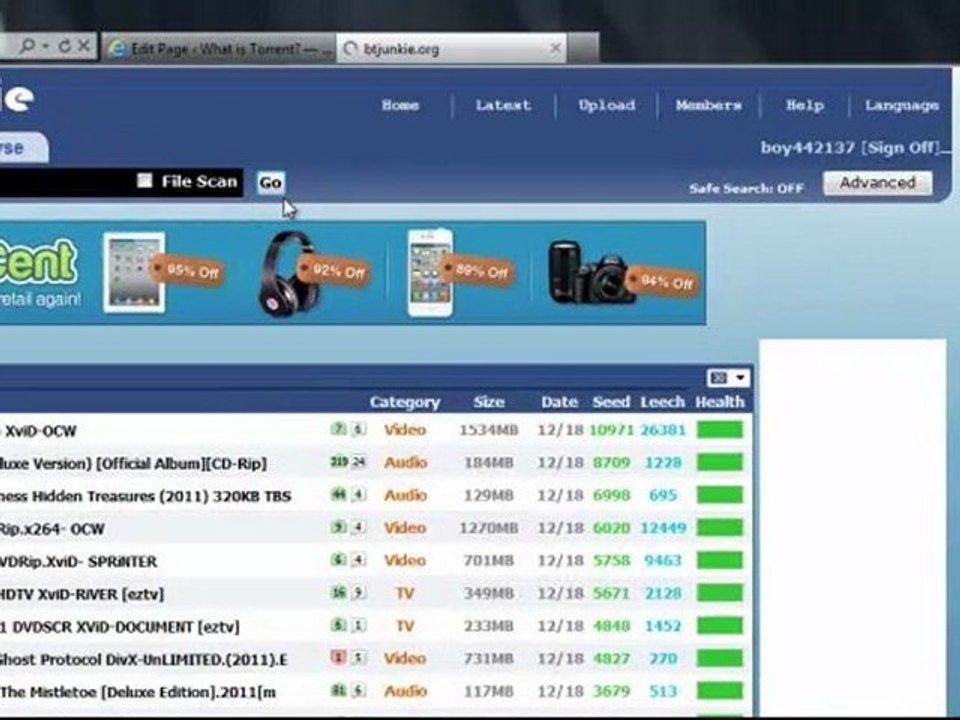This screenshot has width=960, height=720.
Task: Click green rating badge in 184MB row
Action: pyautogui.click(x=339, y=462)
